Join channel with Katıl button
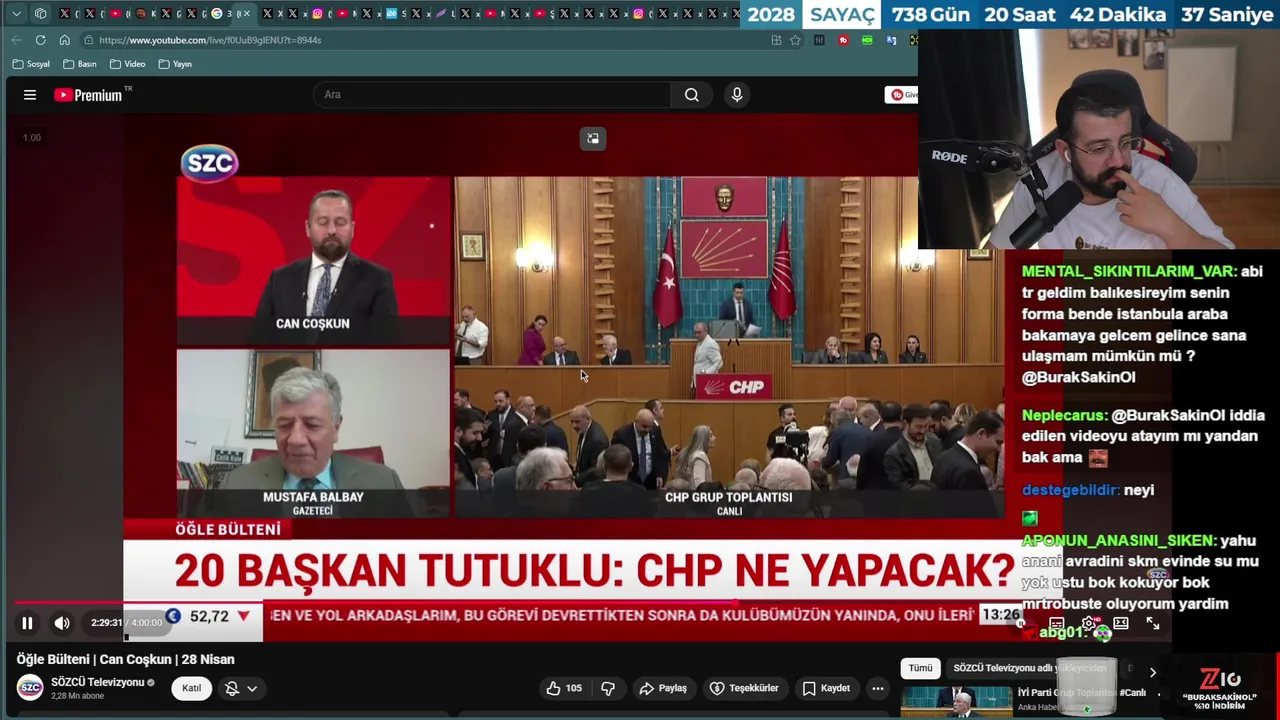The width and height of the screenshot is (1280, 720). (x=191, y=688)
